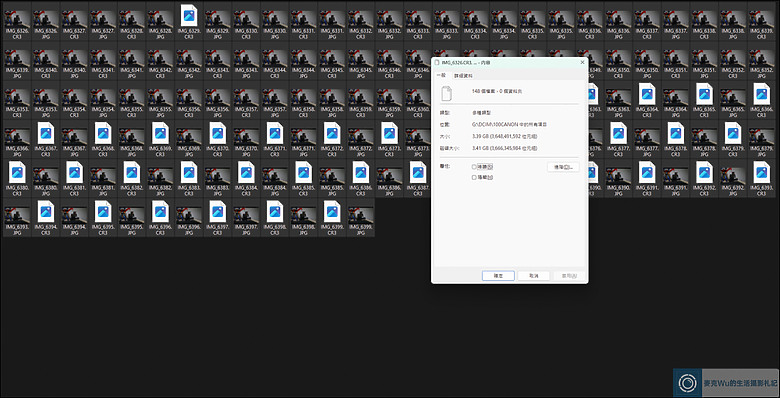780x398 pixels.
Task: Pick the IMG_6339.JPG thumbnail
Action: pyautogui.click(x=17, y=58)
